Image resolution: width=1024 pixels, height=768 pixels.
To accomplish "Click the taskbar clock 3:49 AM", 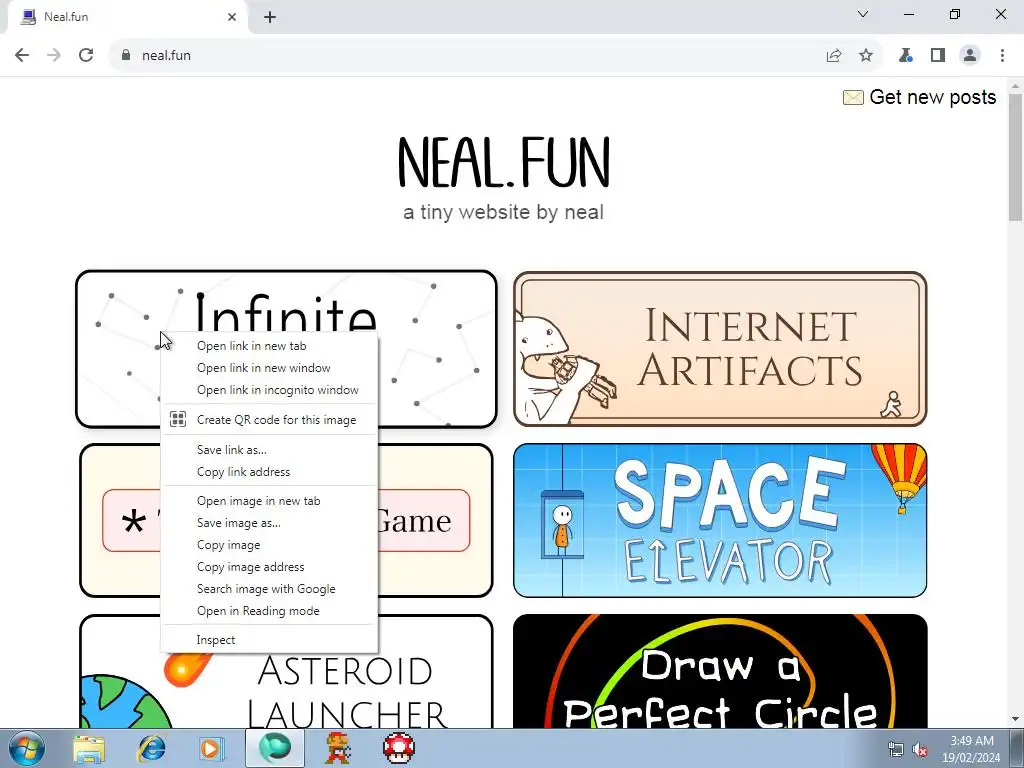I will pyautogui.click(x=972, y=741).
